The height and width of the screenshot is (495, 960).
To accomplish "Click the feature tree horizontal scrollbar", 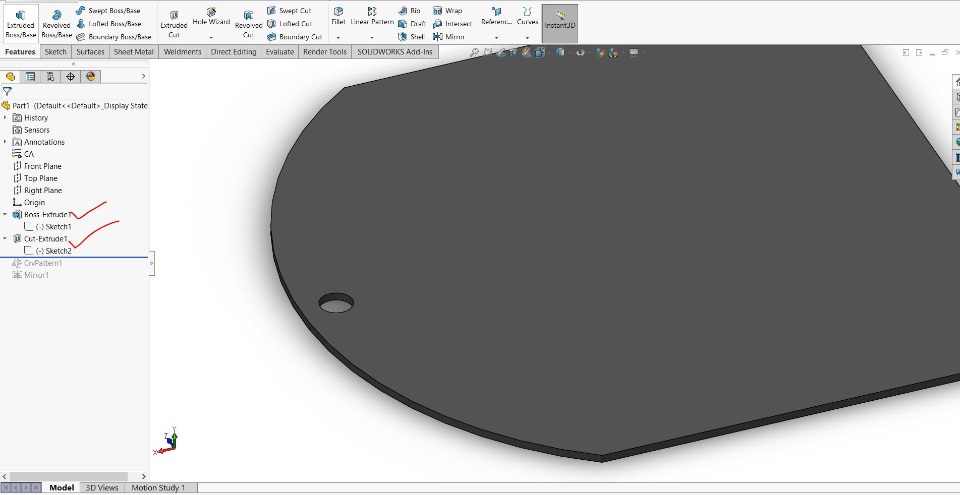I will tap(69, 476).
